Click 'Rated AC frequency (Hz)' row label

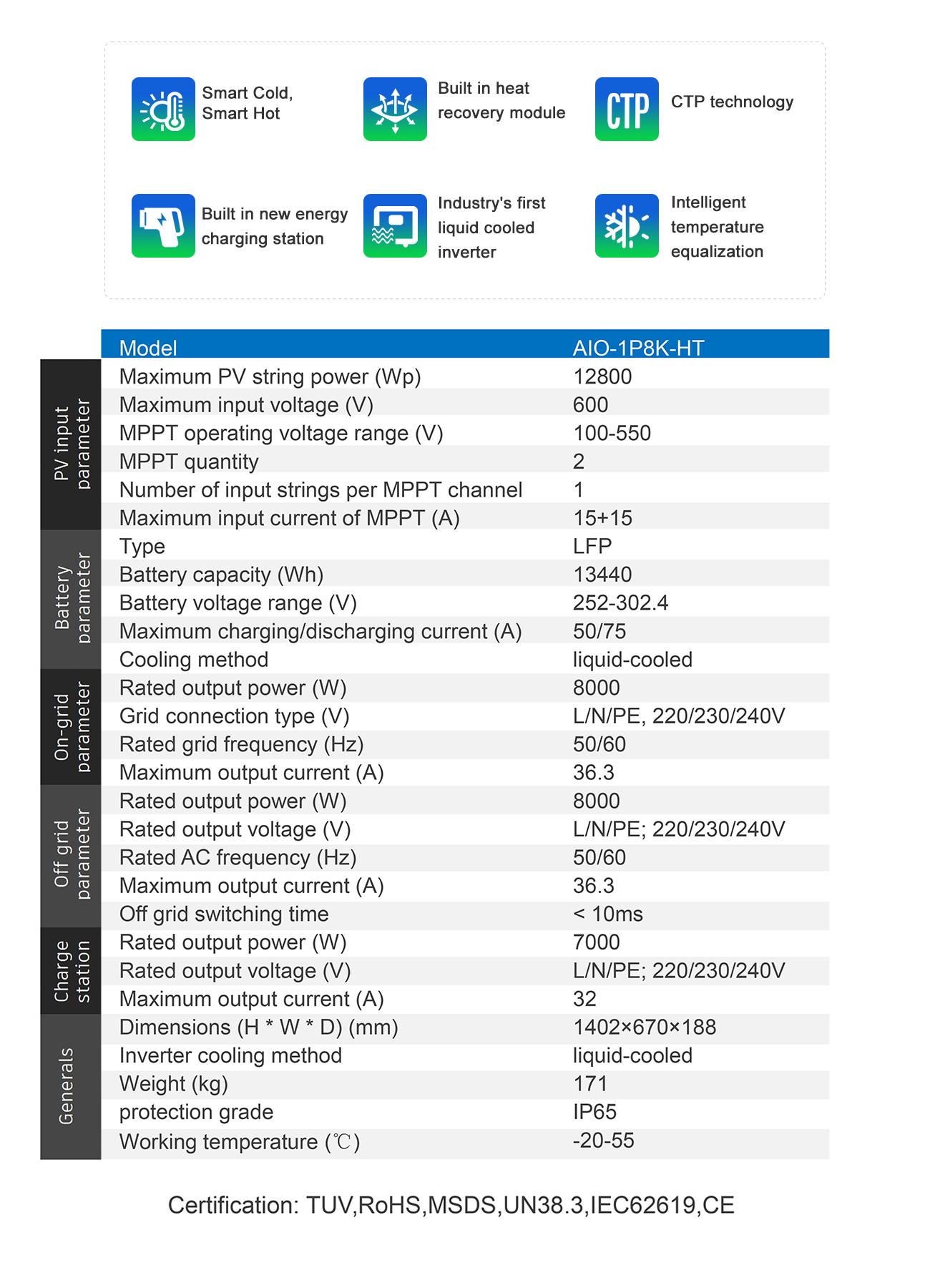[238, 857]
